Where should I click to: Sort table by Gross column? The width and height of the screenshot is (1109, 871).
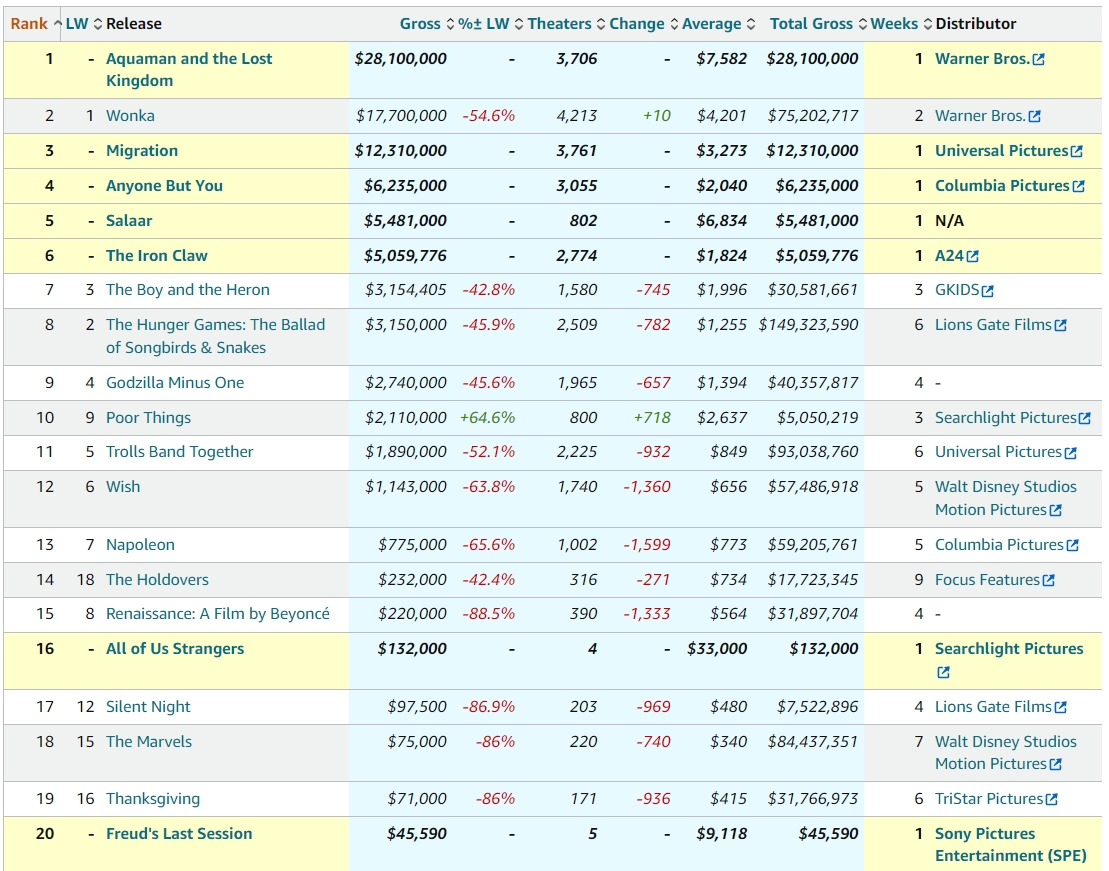click(426, 24)
